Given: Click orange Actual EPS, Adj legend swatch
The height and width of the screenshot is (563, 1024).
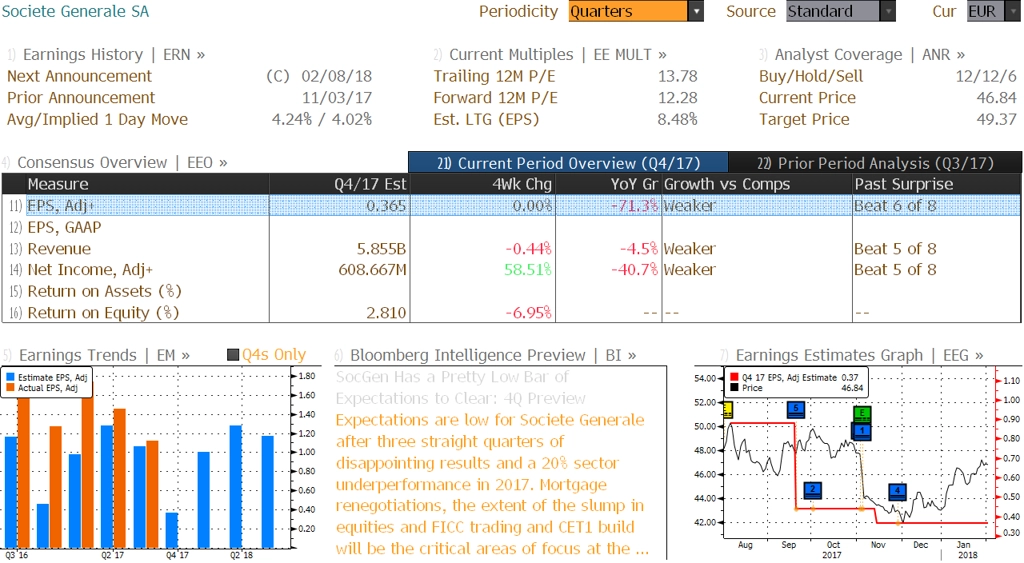Looking at the screenshot, I should (10, 388).
